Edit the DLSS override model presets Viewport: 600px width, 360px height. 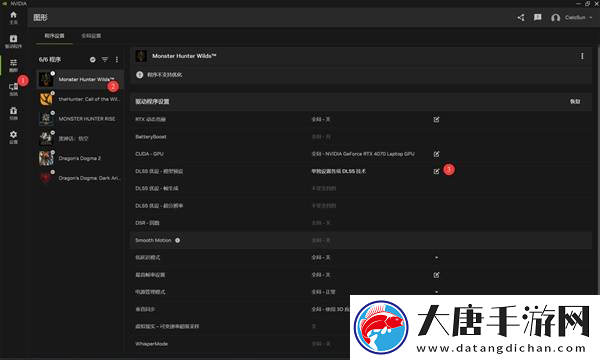pos(436,171)
